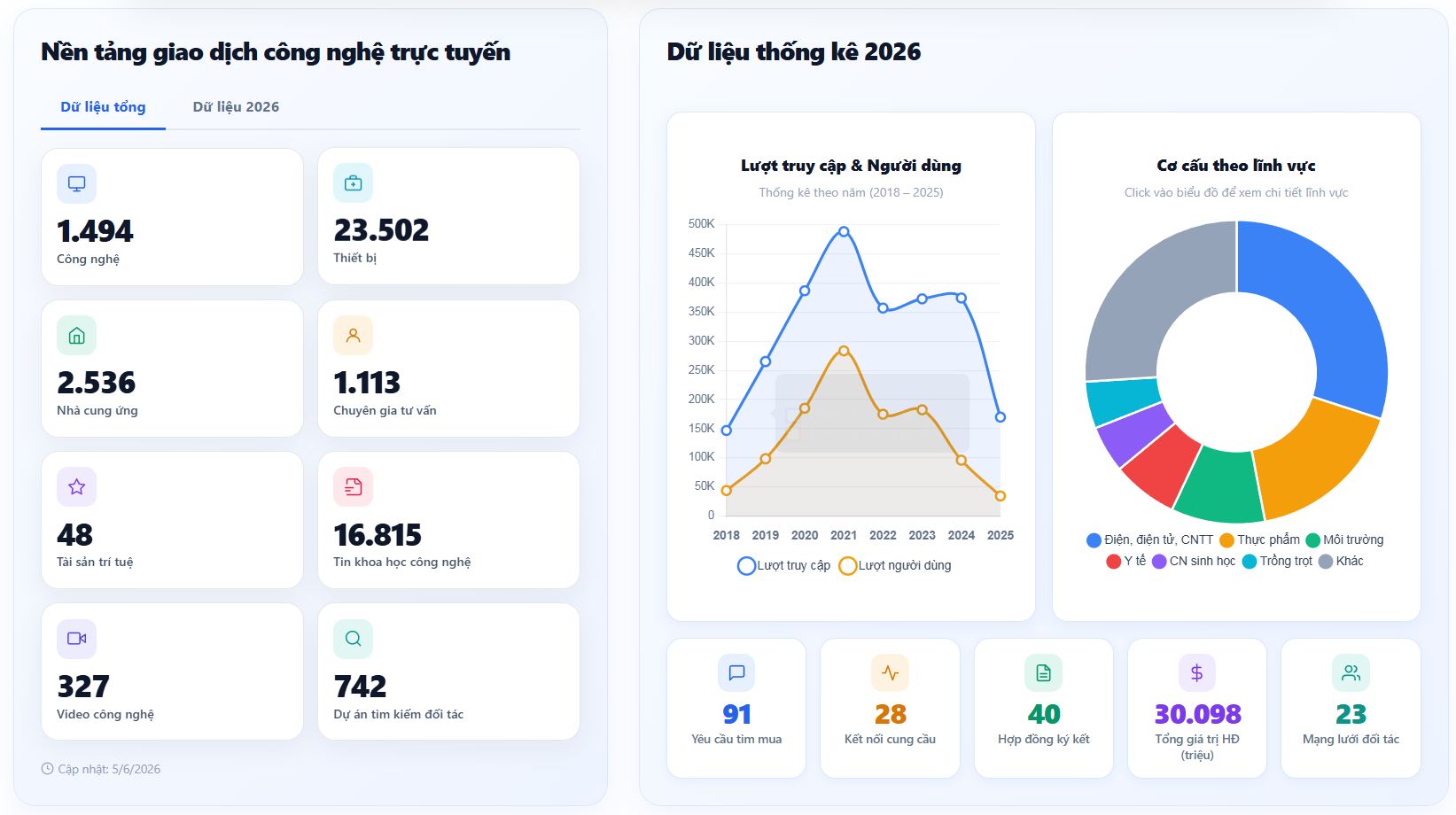Click the person icon for Chuyên gia tư vấn
The height and width of the screenshot is (815, 1456).
[353, 336]
